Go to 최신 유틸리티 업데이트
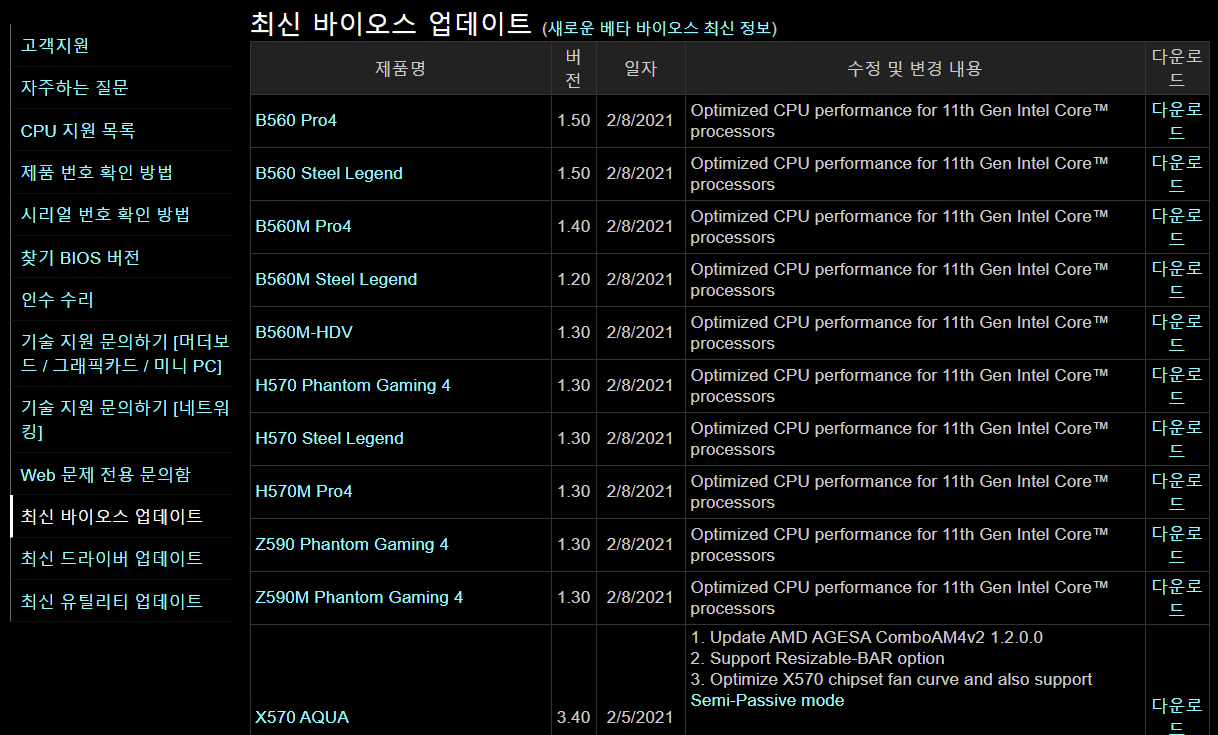The image size is (1218, 735). click(x=112, y=601)
